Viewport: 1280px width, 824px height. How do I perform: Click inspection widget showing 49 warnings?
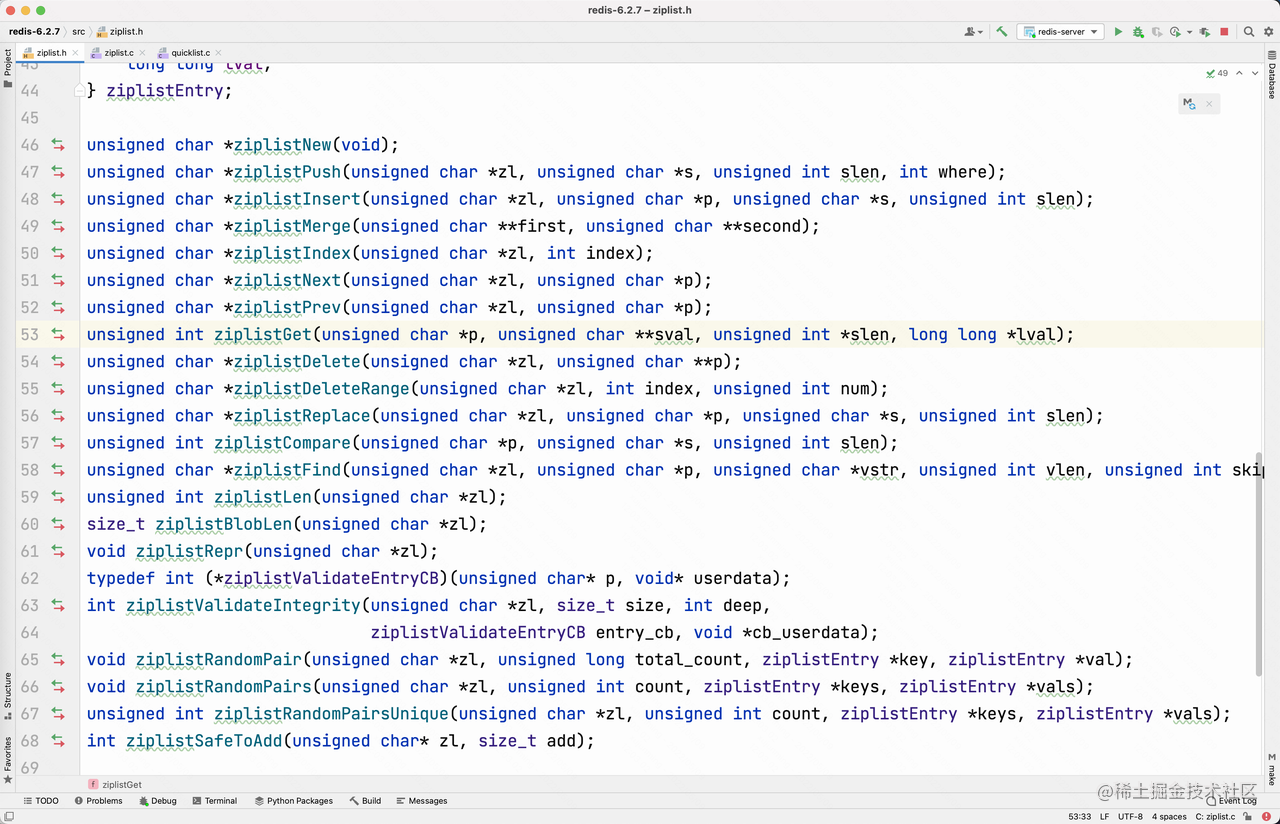(1217, 73)
